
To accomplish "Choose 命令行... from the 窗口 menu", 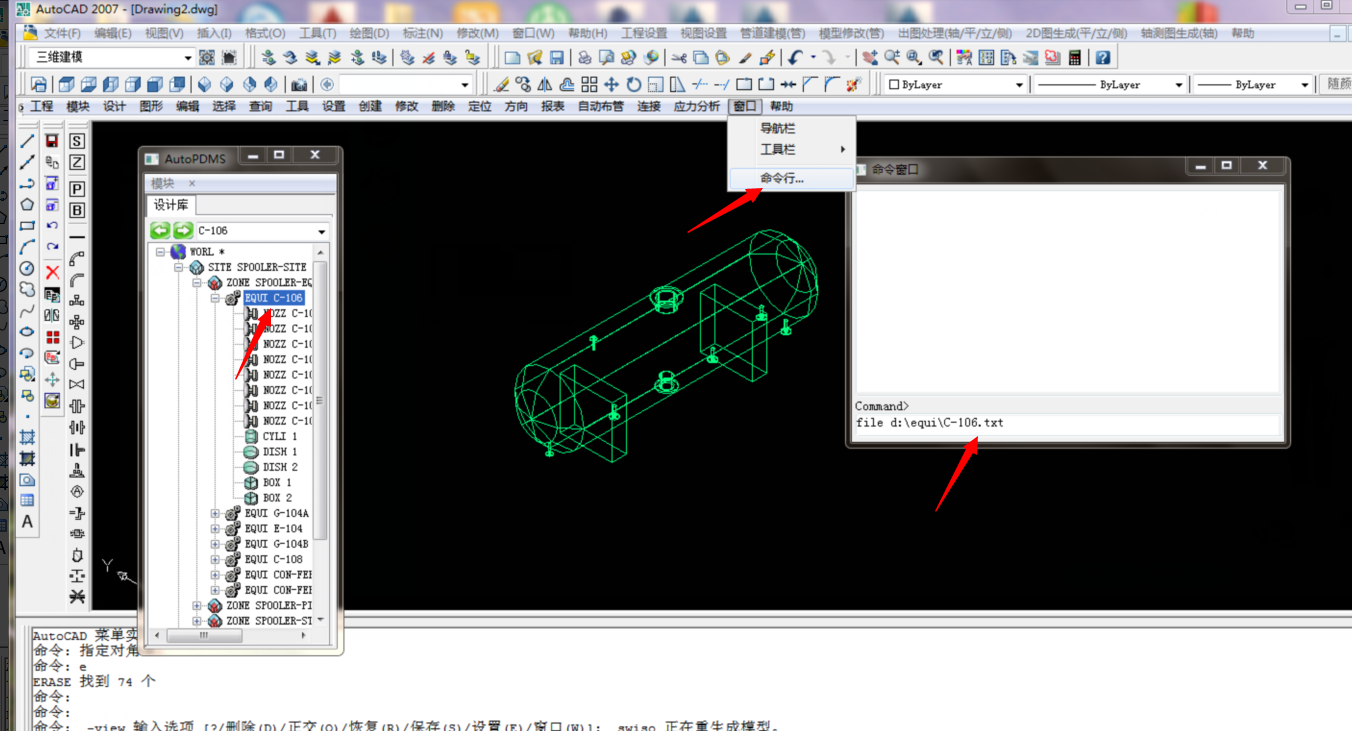I will click(x=781, y=179).
